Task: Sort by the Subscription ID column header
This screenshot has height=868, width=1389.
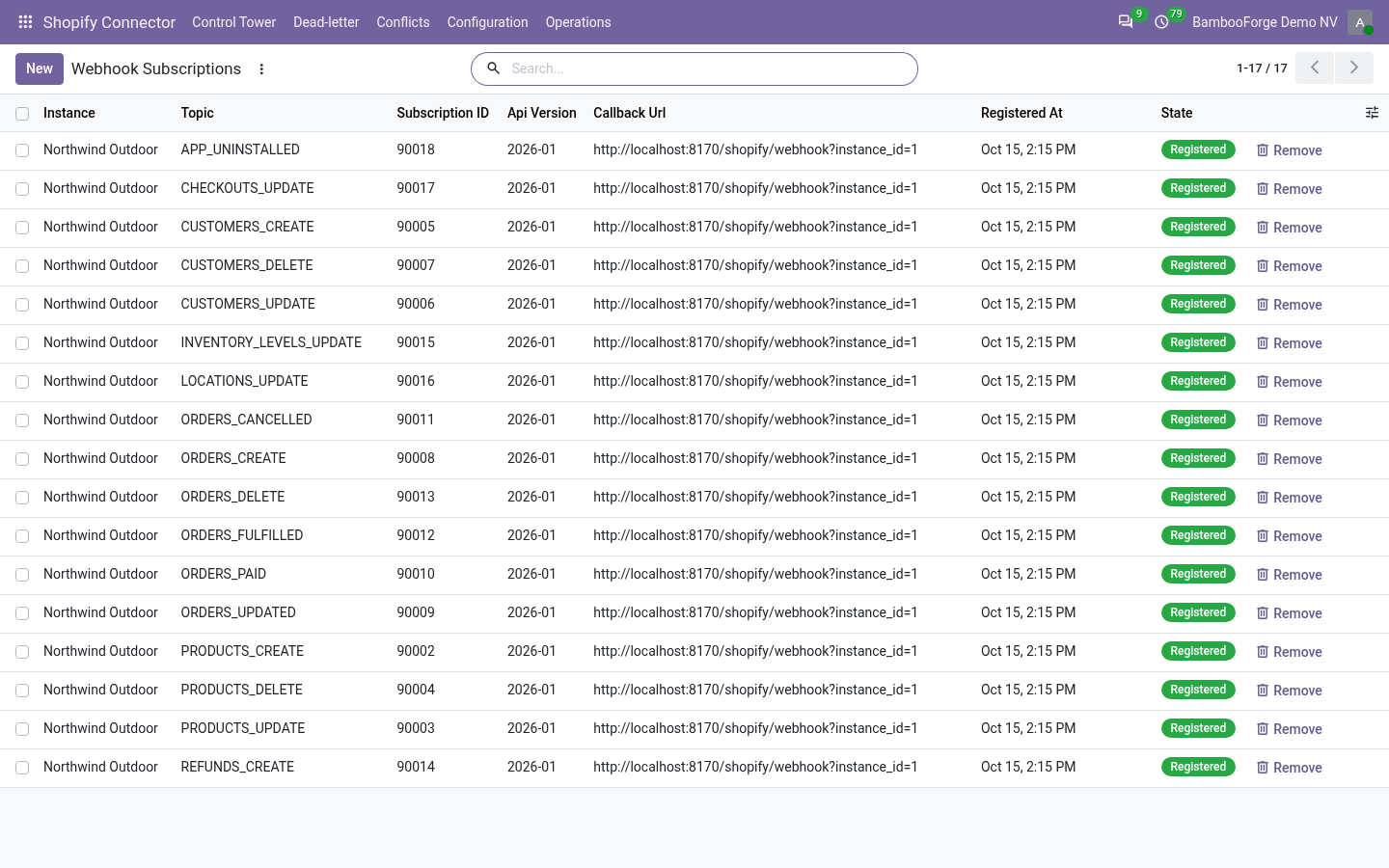Action: 443,113
